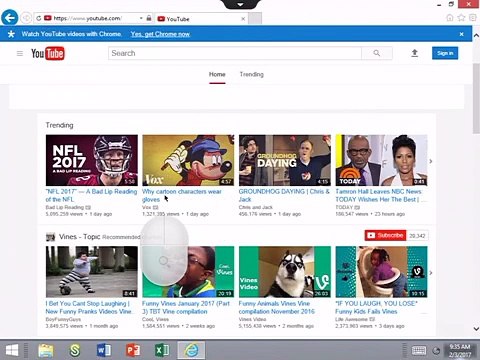Open the address bar dropdown arrow
This screenshot has width=480, height=360.
141,18
